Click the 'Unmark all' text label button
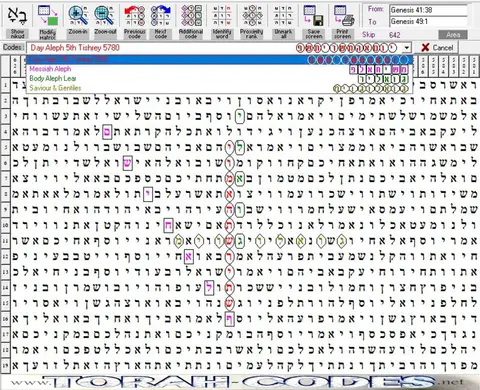 (283, 34)
